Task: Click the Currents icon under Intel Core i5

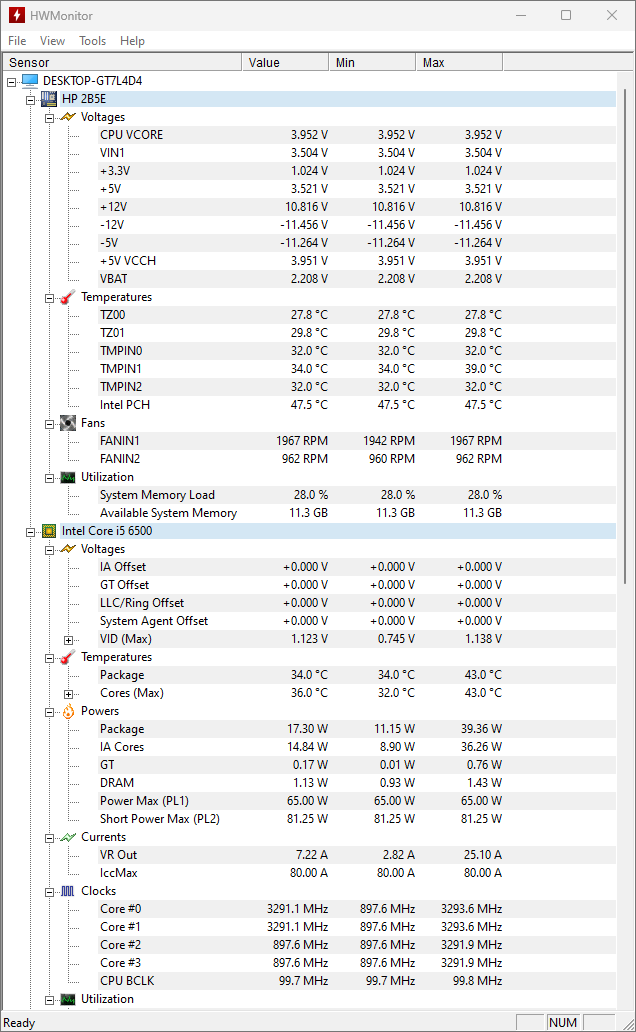Action: pyautogui.click(x=67, y=837)
